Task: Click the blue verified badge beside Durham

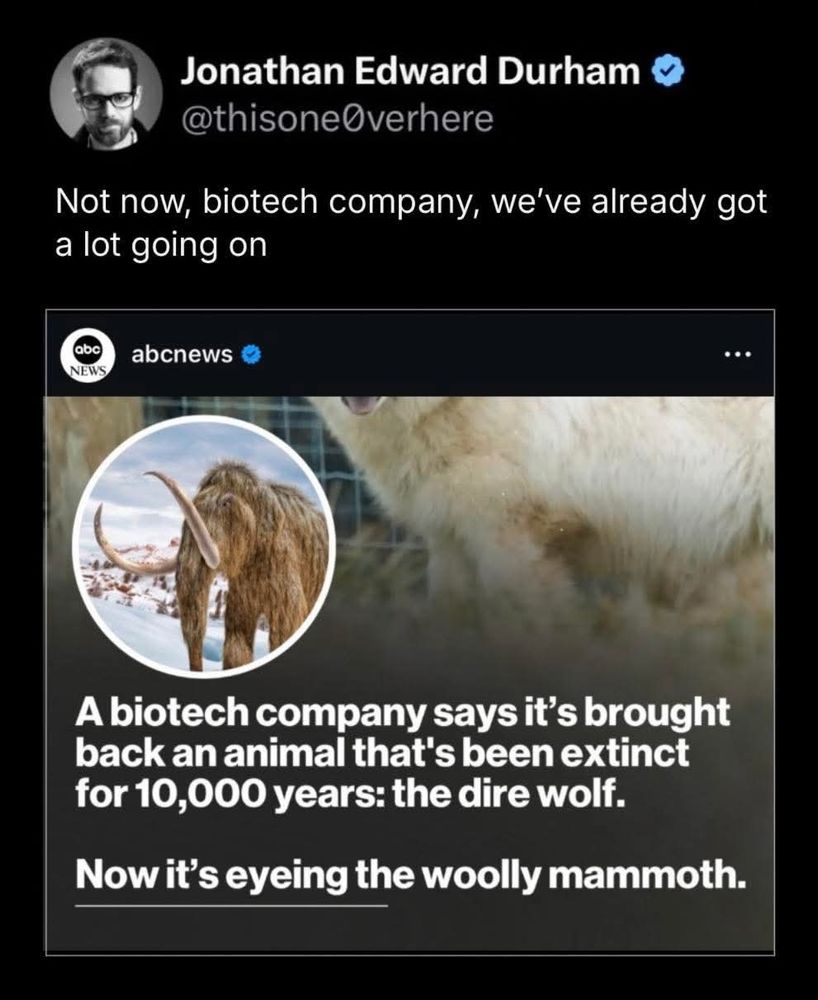Action: click(x=668, y=71)
